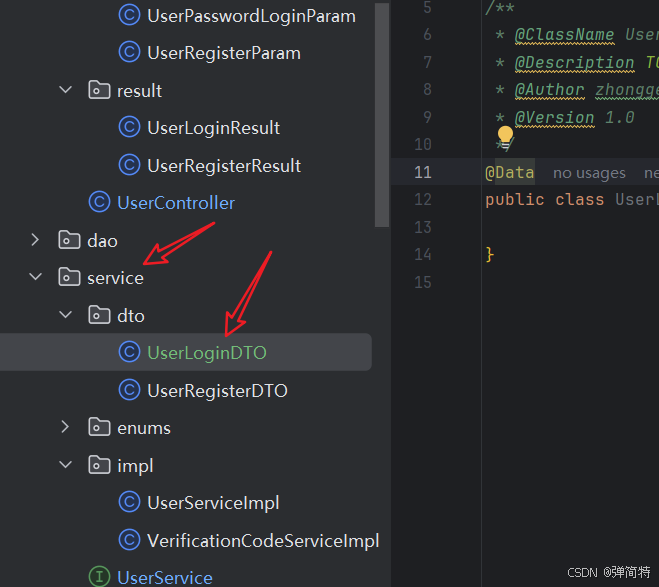Viewport: 659px width, 587px height.
Task: Open UserLoginResult file name
Action: click(x=213, y=128)
